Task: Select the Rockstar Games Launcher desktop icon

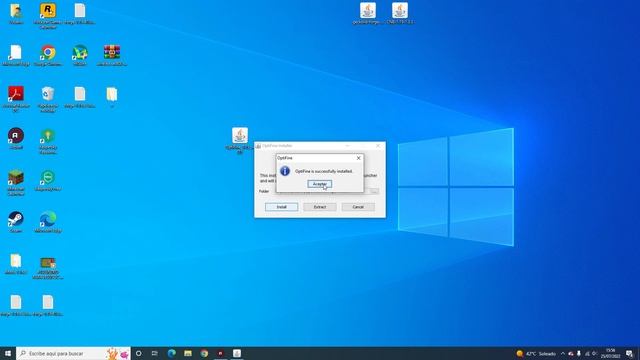Action: click(x=48, y=15)
